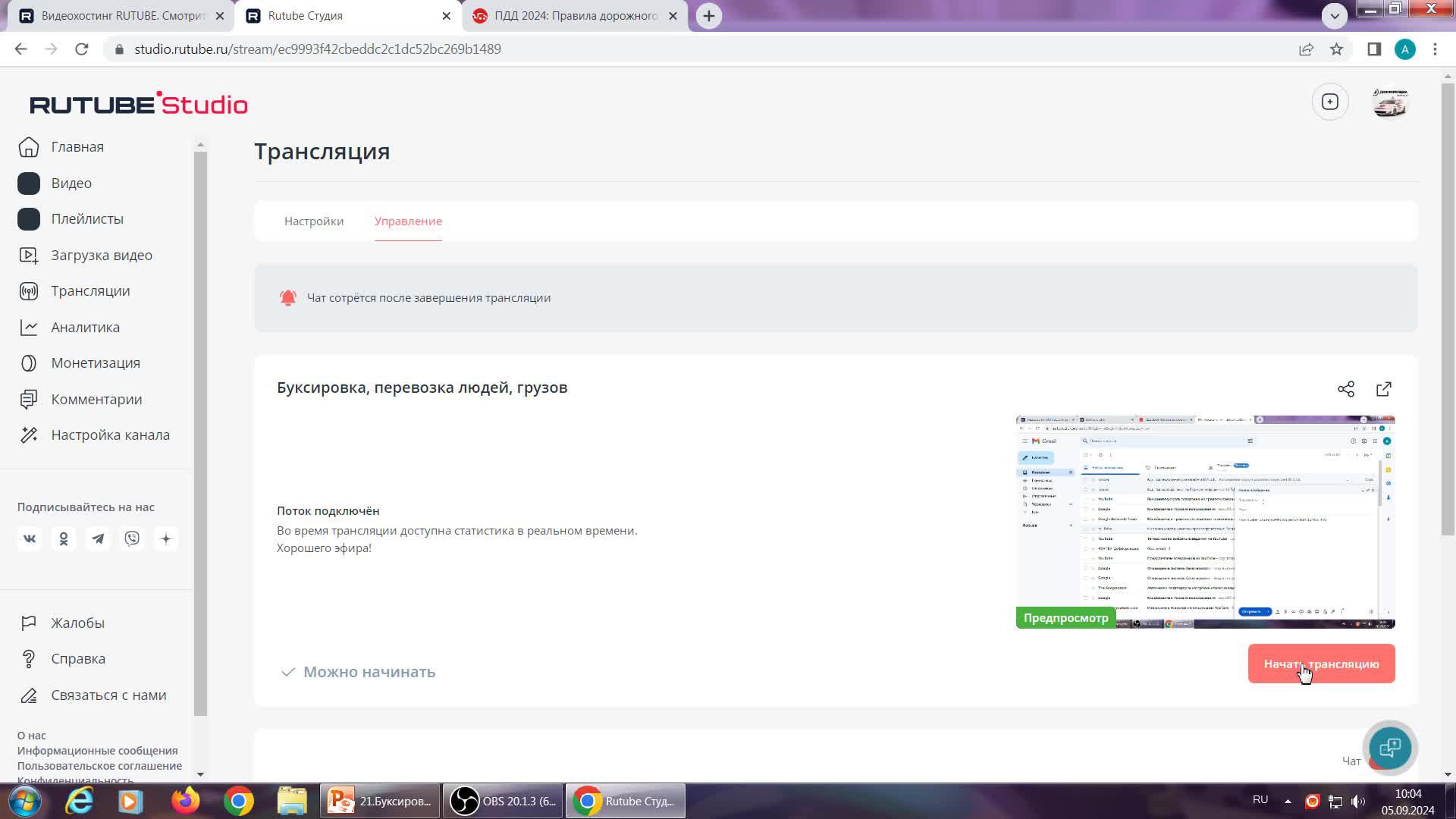
Task: Open OBS from the Windows taskbar
Action: click(x=504, y=801)
